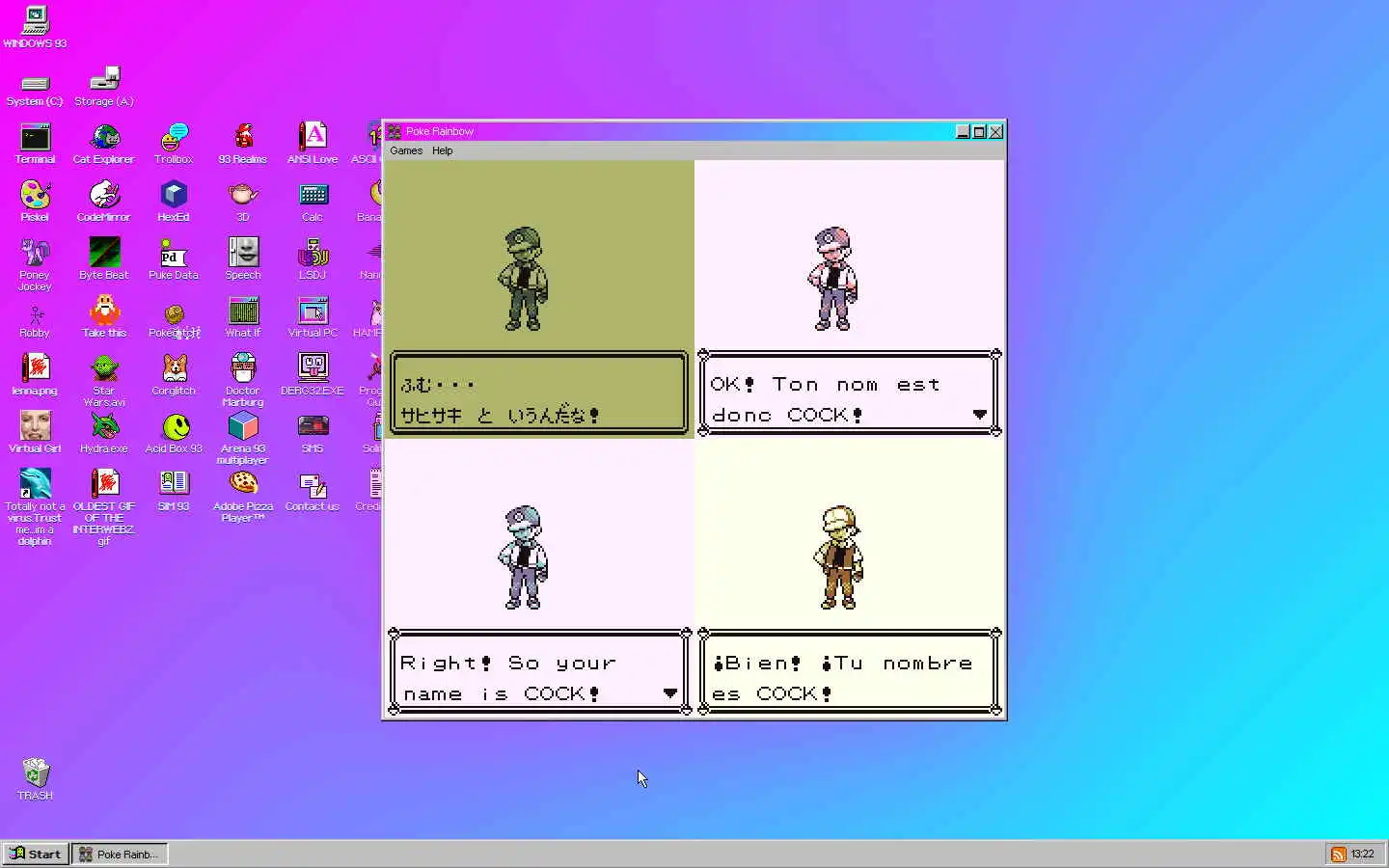This screenshot has height=868, width=1389.
Task: Open the Puke Data icon
Action: point(174,259)
